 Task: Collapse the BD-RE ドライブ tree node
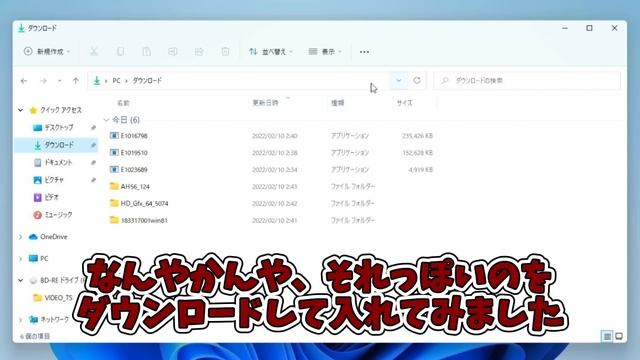tap(20, 280)
